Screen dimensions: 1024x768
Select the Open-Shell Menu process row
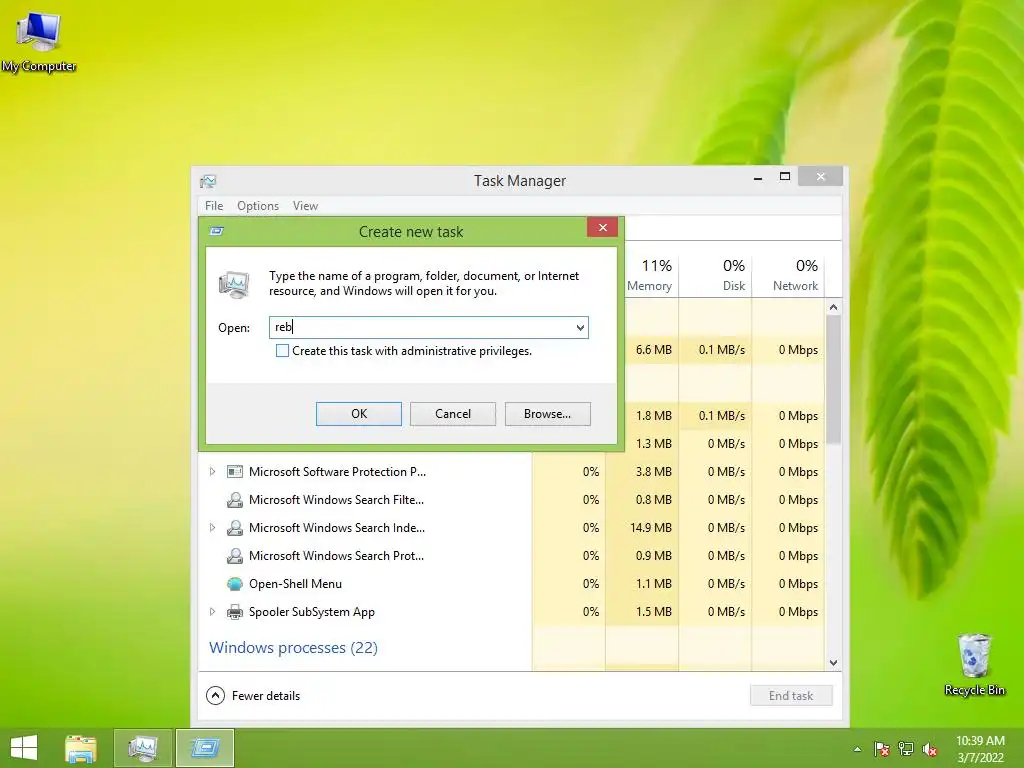511,584
